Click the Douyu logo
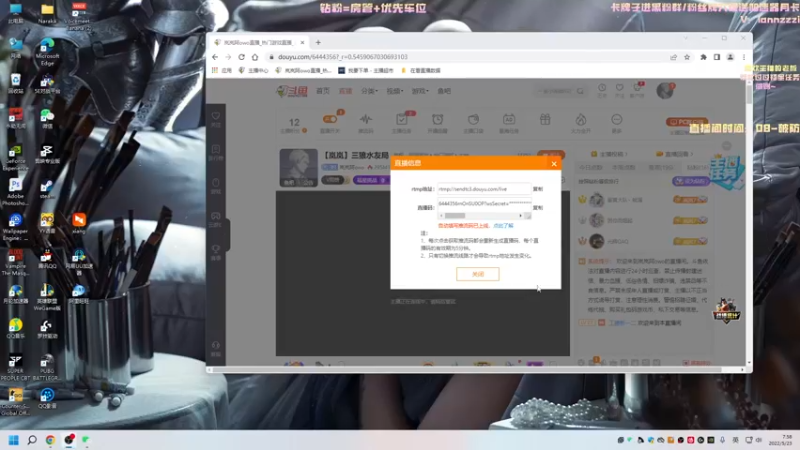800x450 pixels. 292,91
